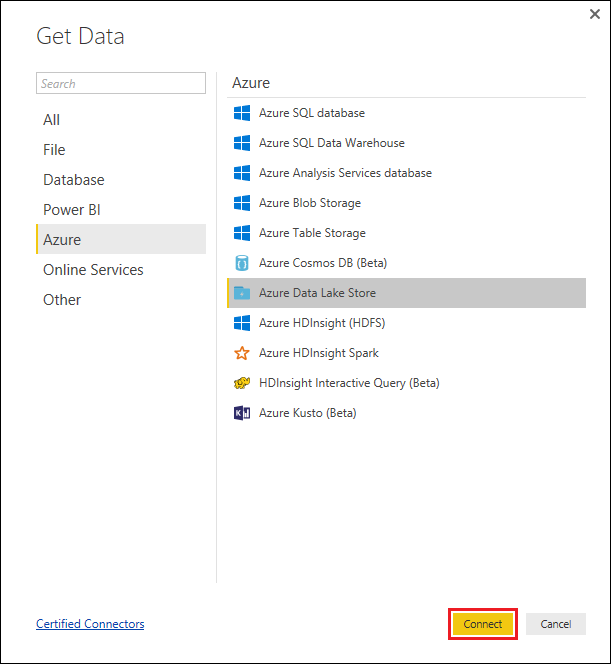
Task: Click the Azure Data Lake Store folder icon
Action: (x=242, y=293)
